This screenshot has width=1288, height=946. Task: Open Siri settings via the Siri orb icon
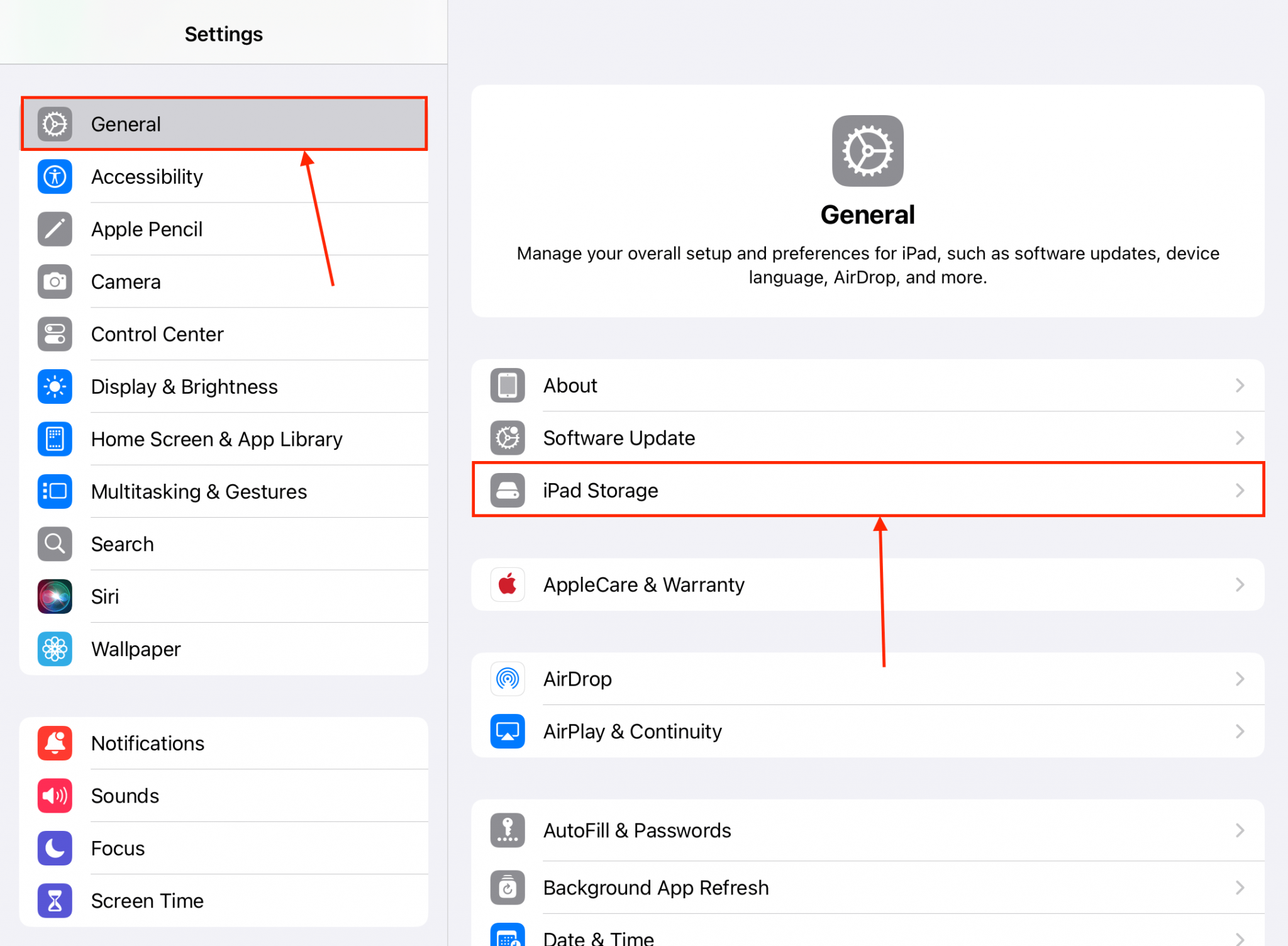click(x=54, y=596)
